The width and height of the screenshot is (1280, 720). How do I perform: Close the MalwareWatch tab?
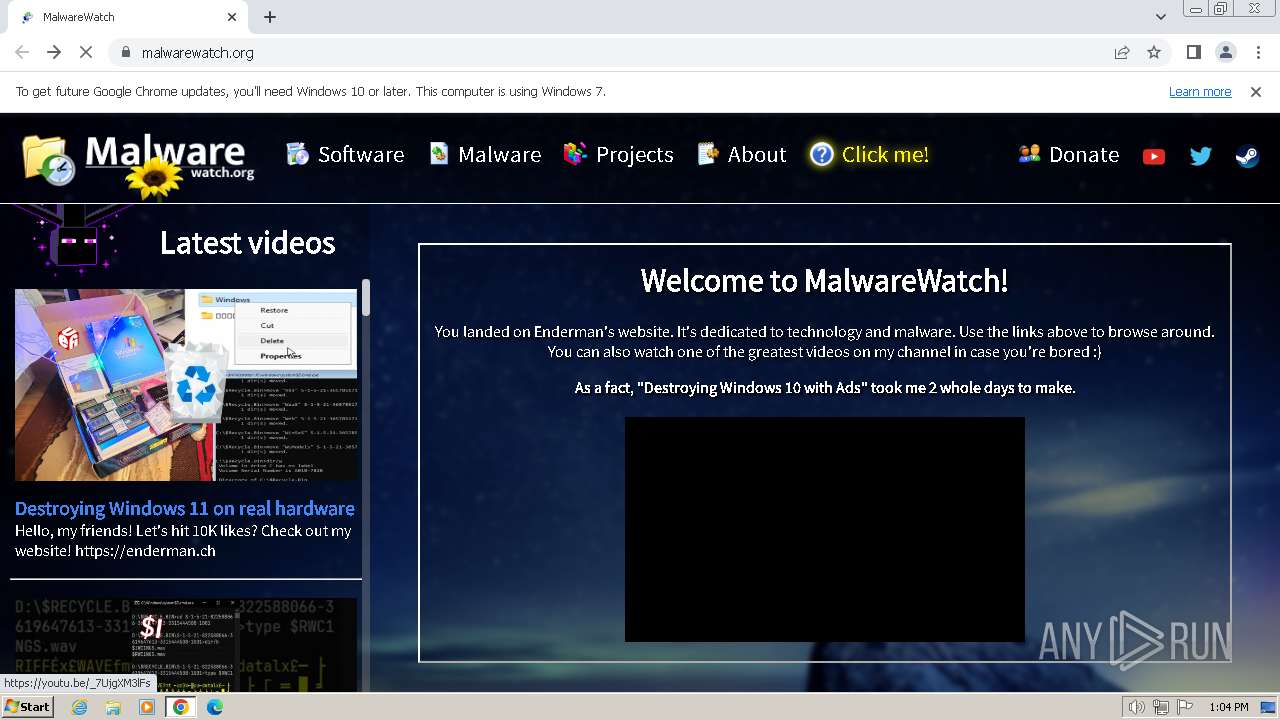232,17
